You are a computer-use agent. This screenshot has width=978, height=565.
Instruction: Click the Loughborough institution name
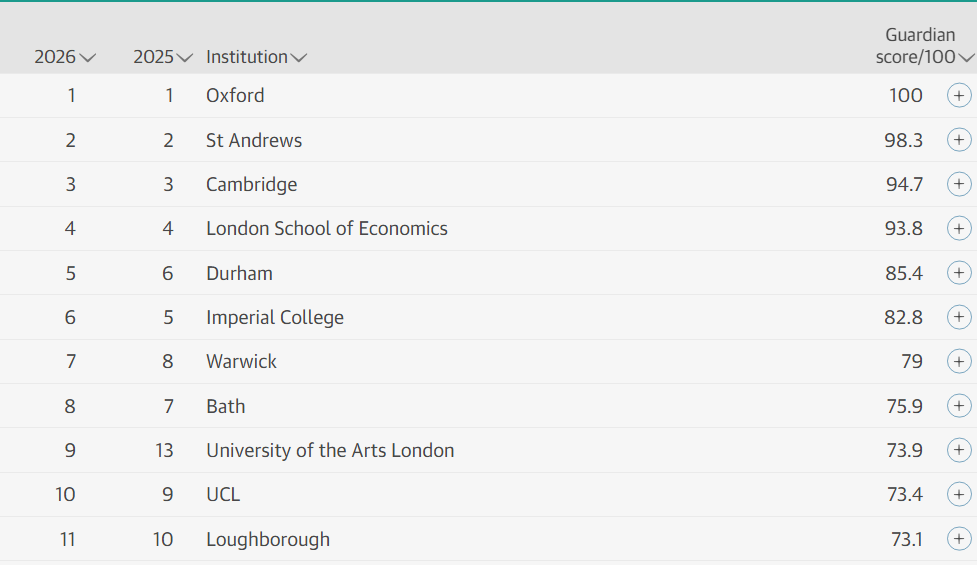(268, 539)
